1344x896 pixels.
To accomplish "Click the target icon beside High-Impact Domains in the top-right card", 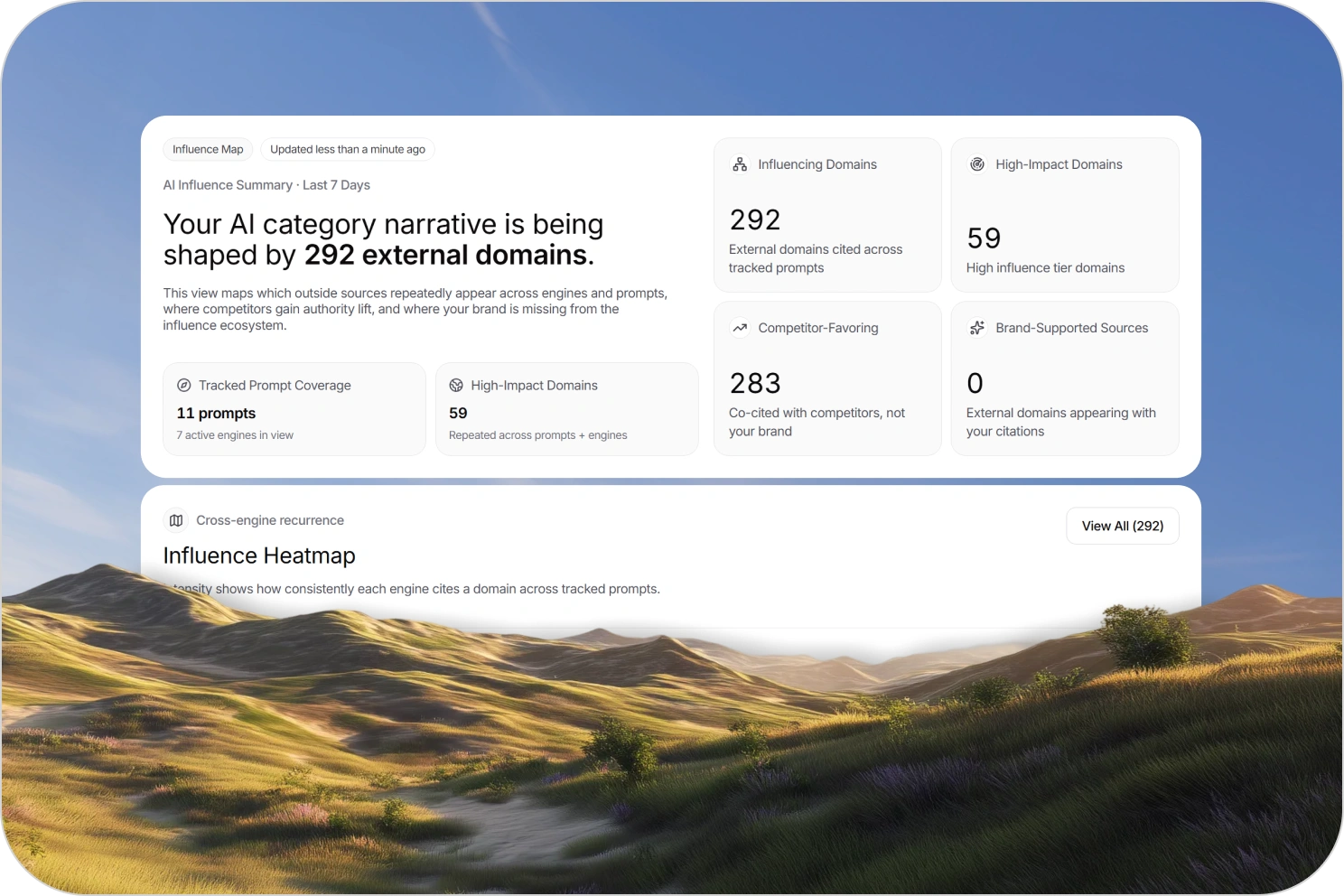I will click(977, 164).
